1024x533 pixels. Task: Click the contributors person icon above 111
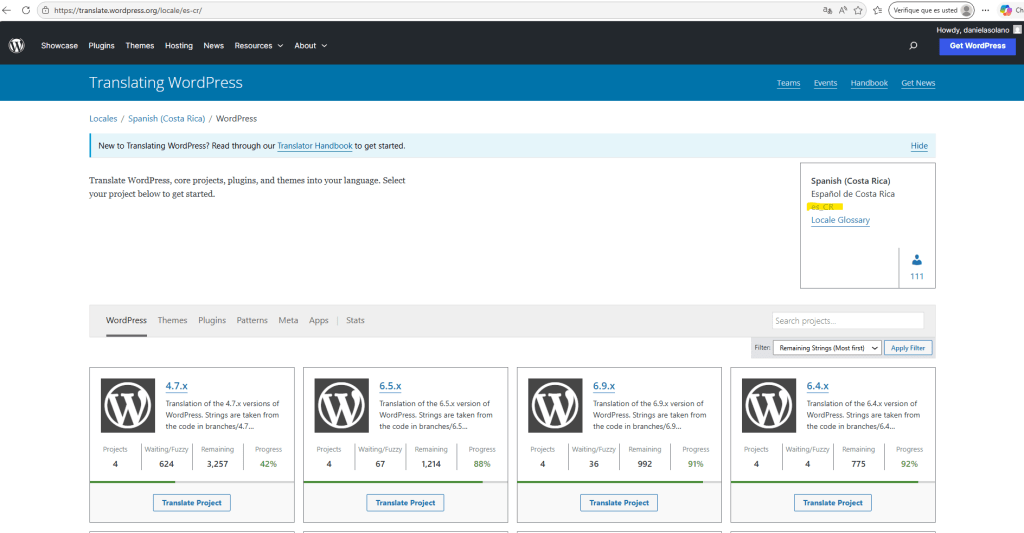(917, 260)
